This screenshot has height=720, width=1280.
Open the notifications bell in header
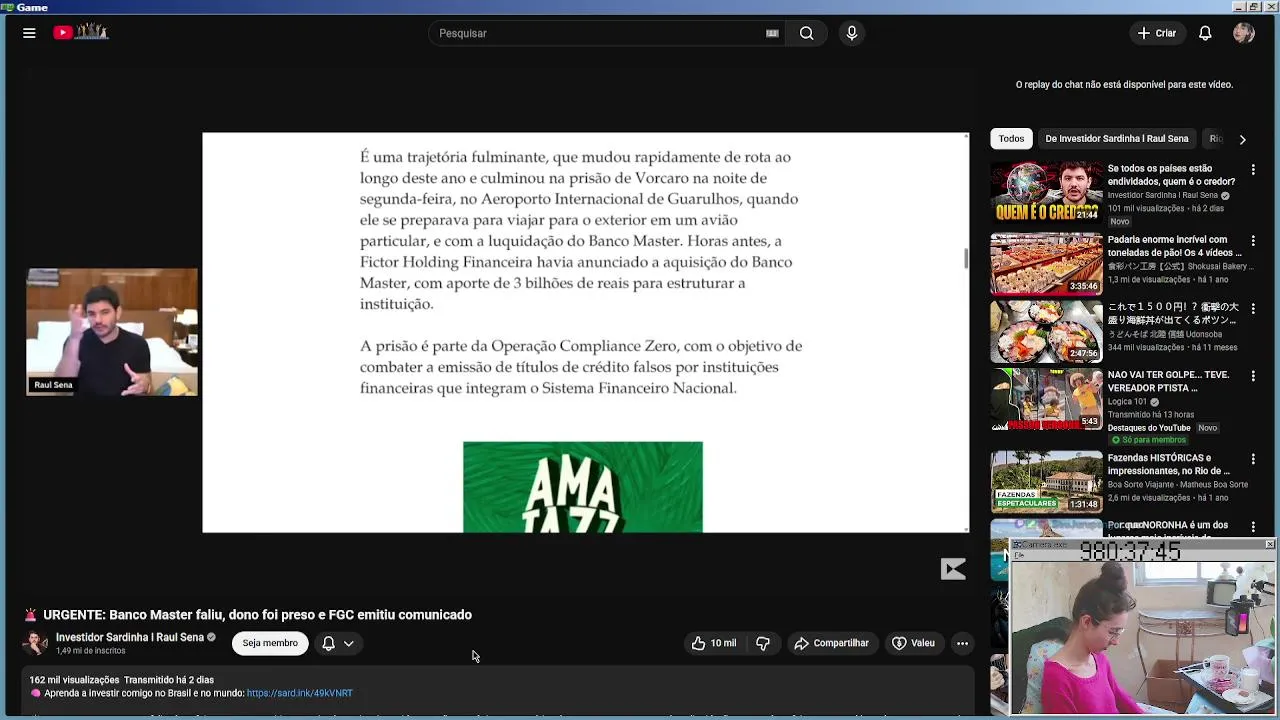point(1205,33)
